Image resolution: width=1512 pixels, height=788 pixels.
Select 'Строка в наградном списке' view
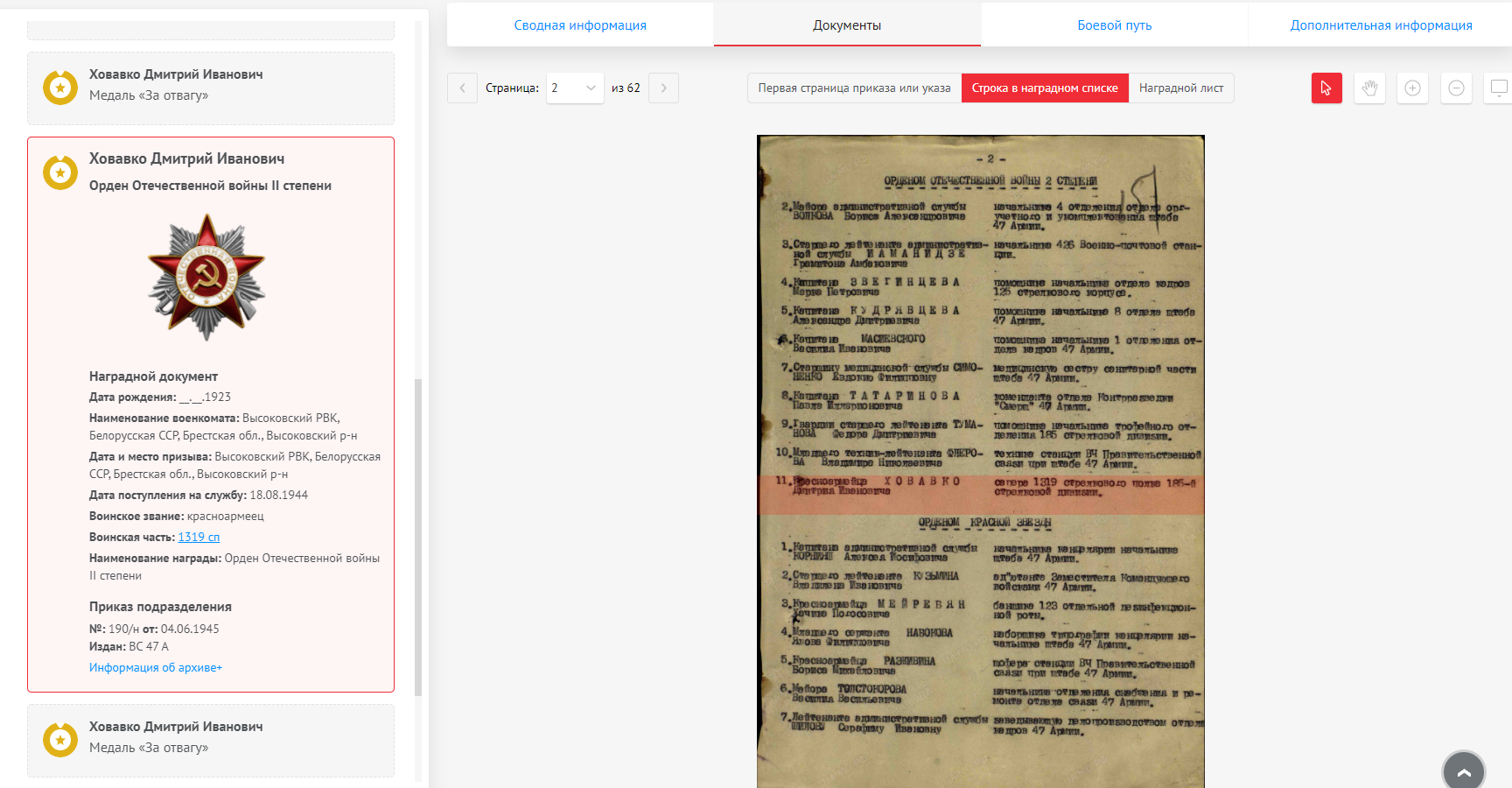[1044, 88]
